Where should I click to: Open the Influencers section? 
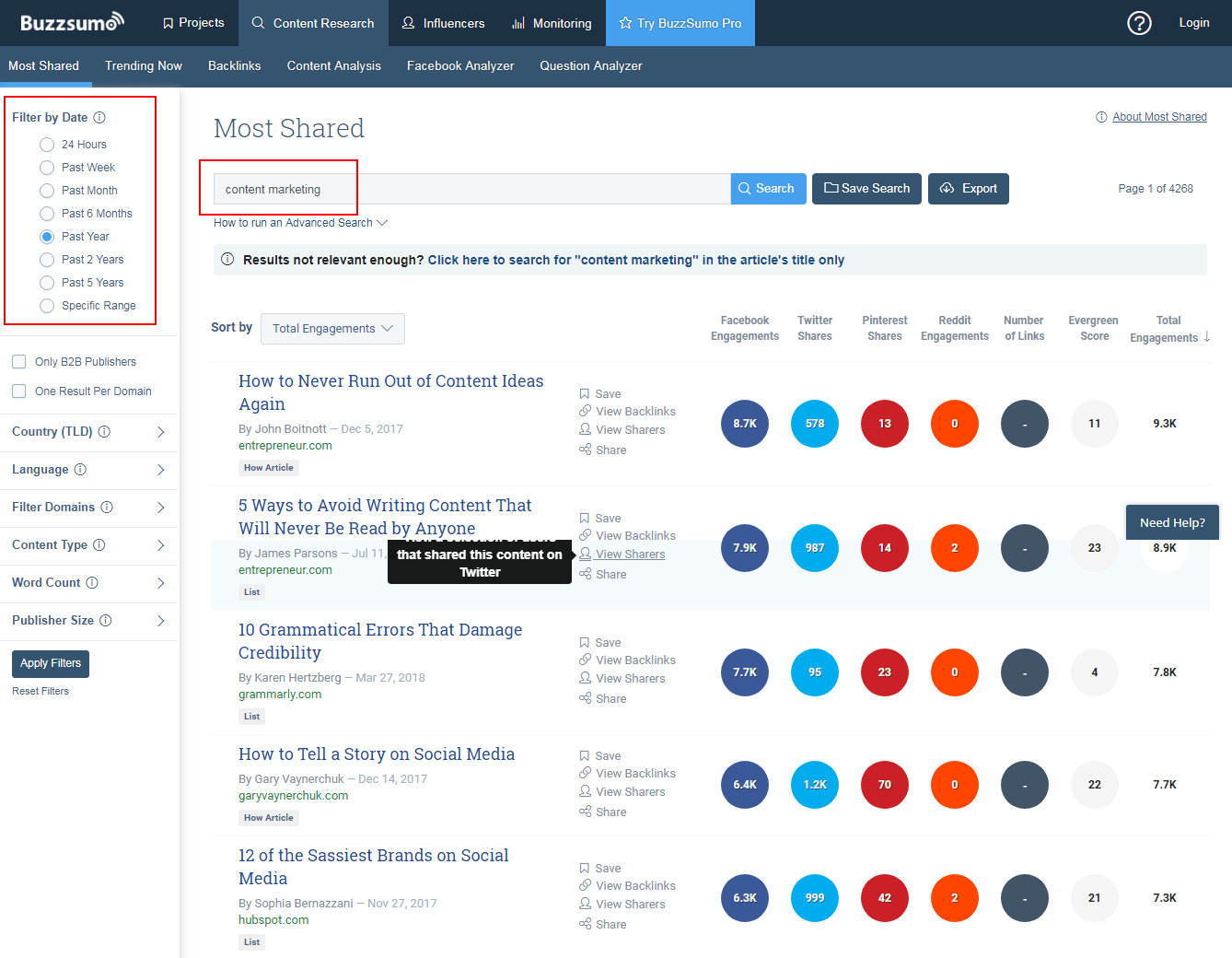tap(443, 23)
